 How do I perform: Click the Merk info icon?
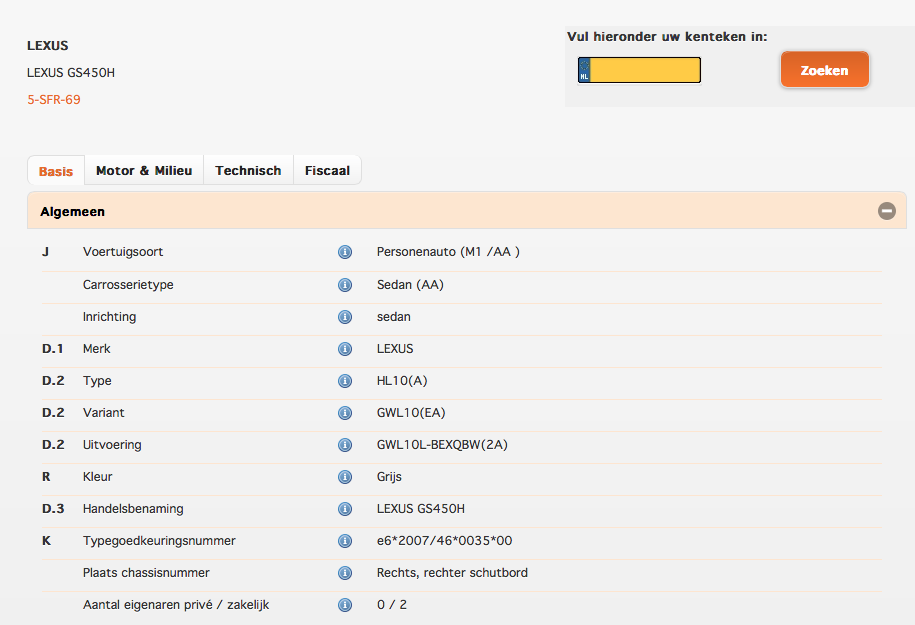(x=345, y=349)
